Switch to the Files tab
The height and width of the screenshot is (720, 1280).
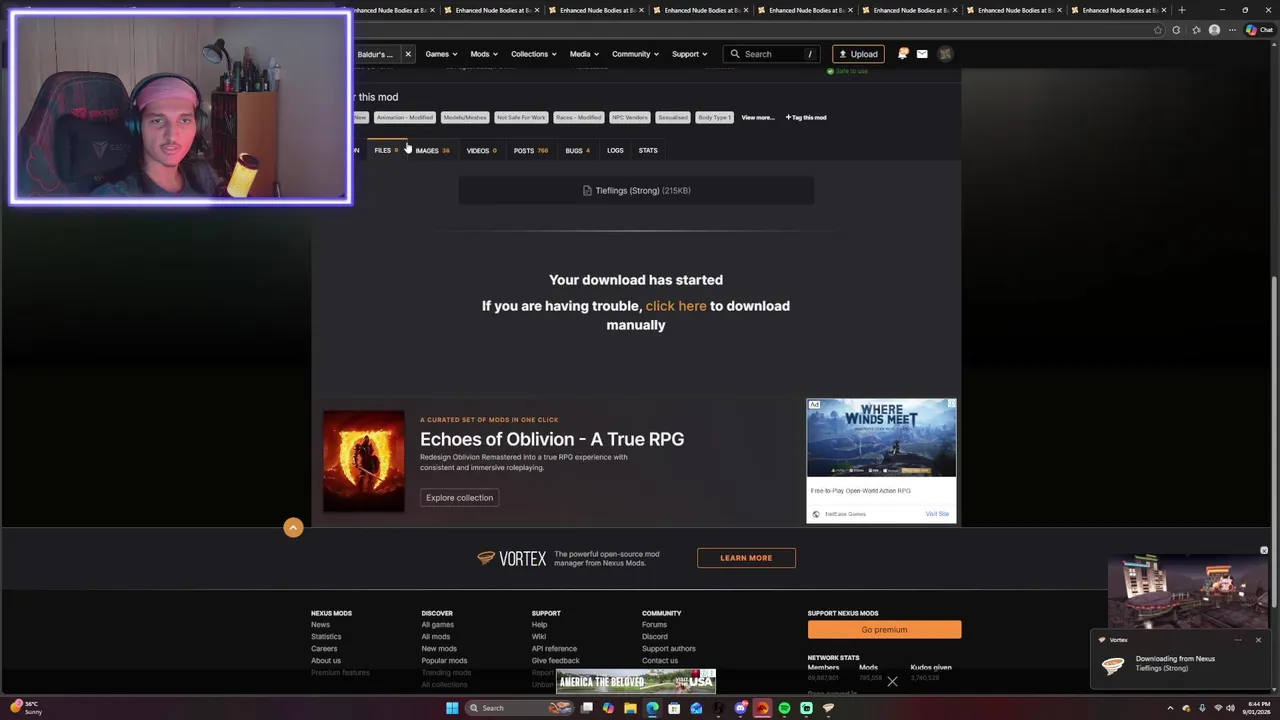[x=385, y=150]
